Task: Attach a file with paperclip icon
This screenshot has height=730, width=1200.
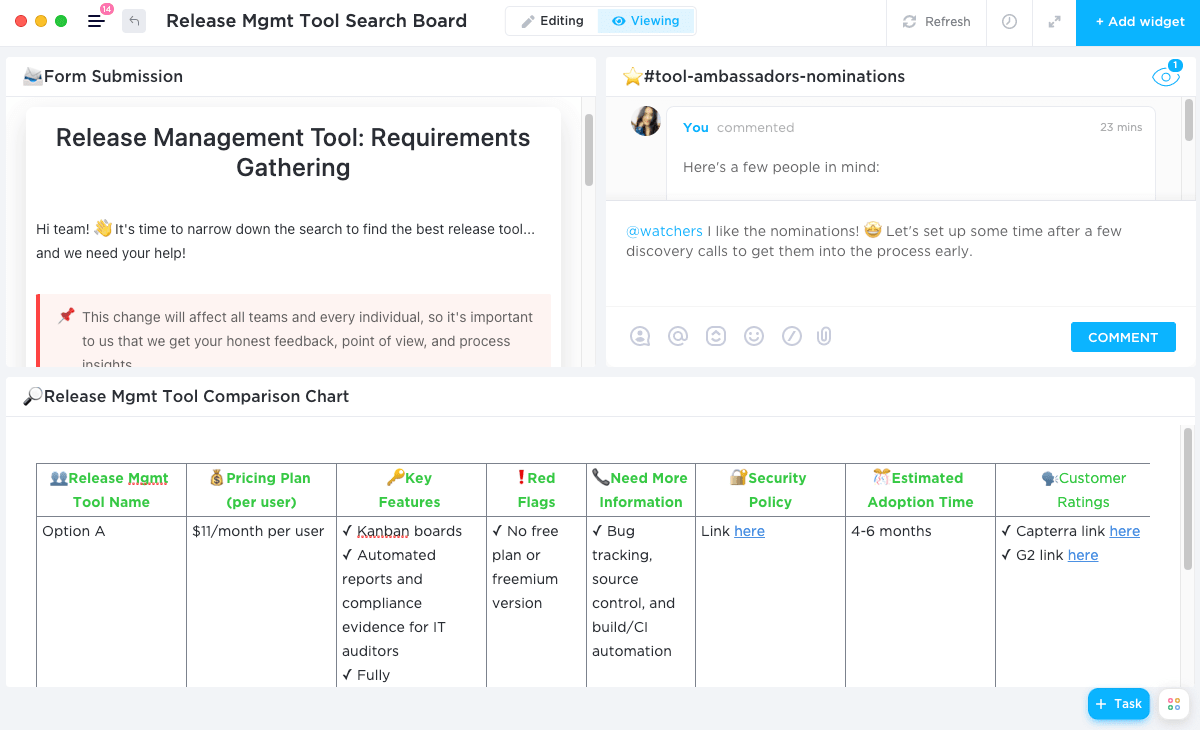Action: 824,337
